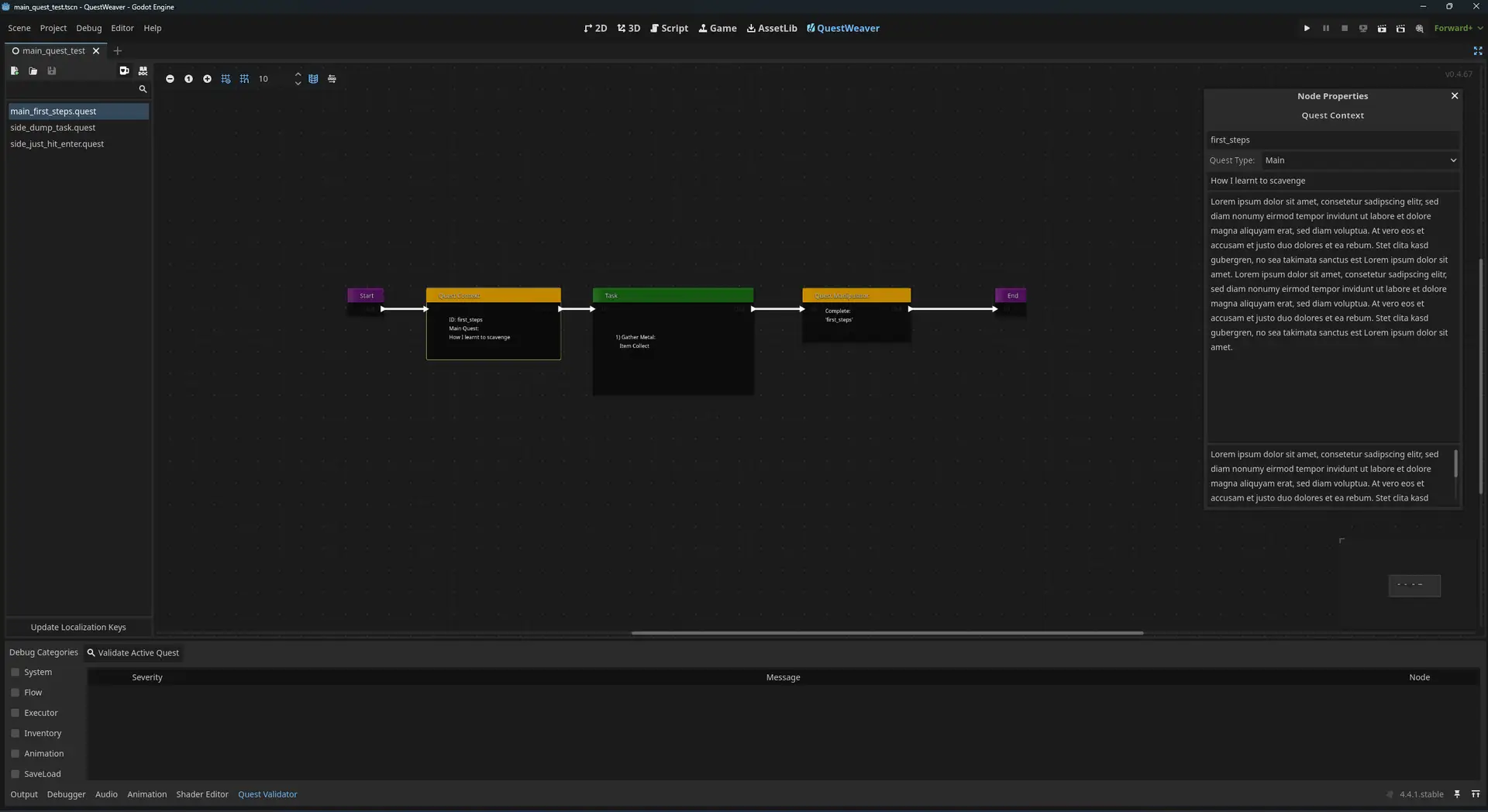Open the Quest Type dropdown

pyautogui.click(x=1360, y=160)
